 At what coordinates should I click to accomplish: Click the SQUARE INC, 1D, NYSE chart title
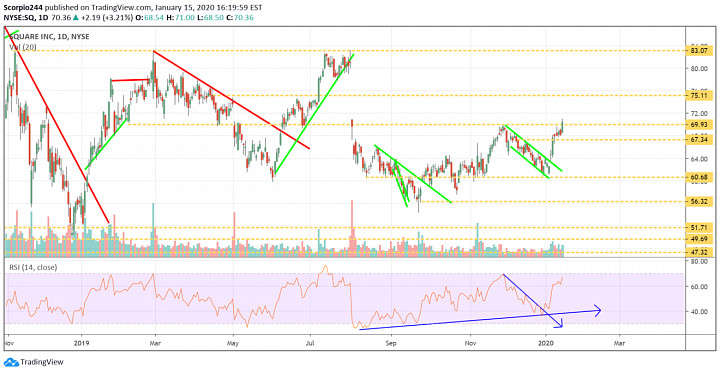(x=48, y=37)
